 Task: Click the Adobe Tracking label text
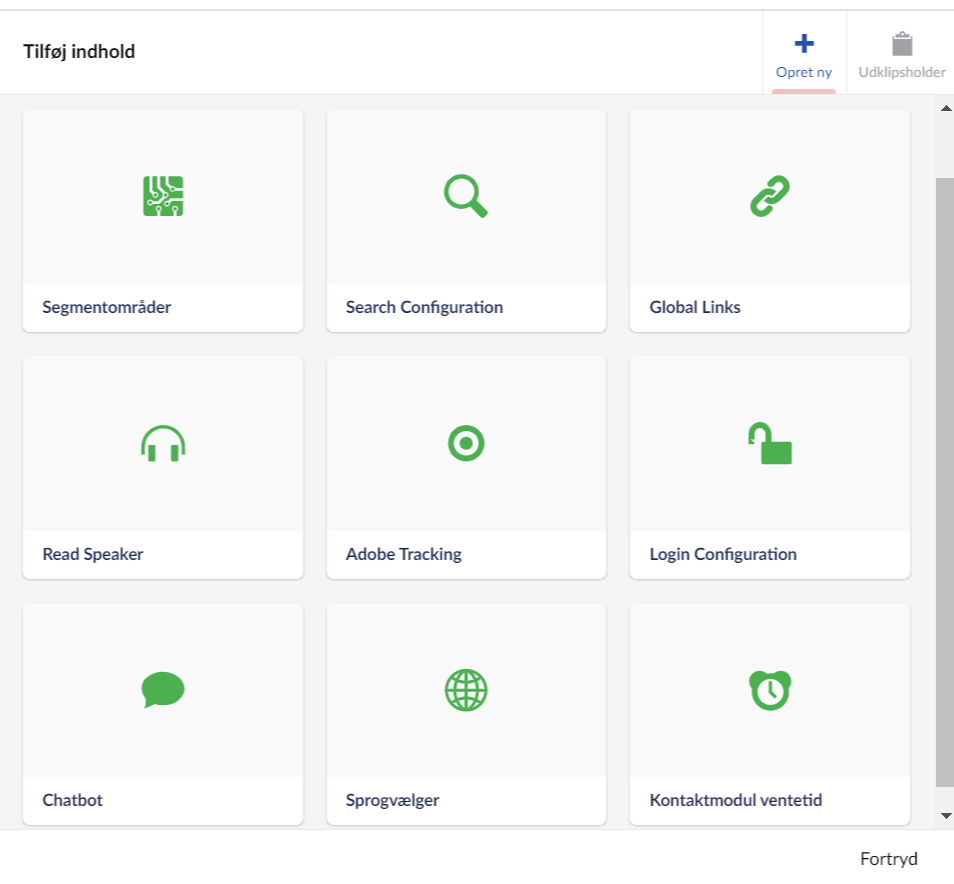click(x=404, y=554)
